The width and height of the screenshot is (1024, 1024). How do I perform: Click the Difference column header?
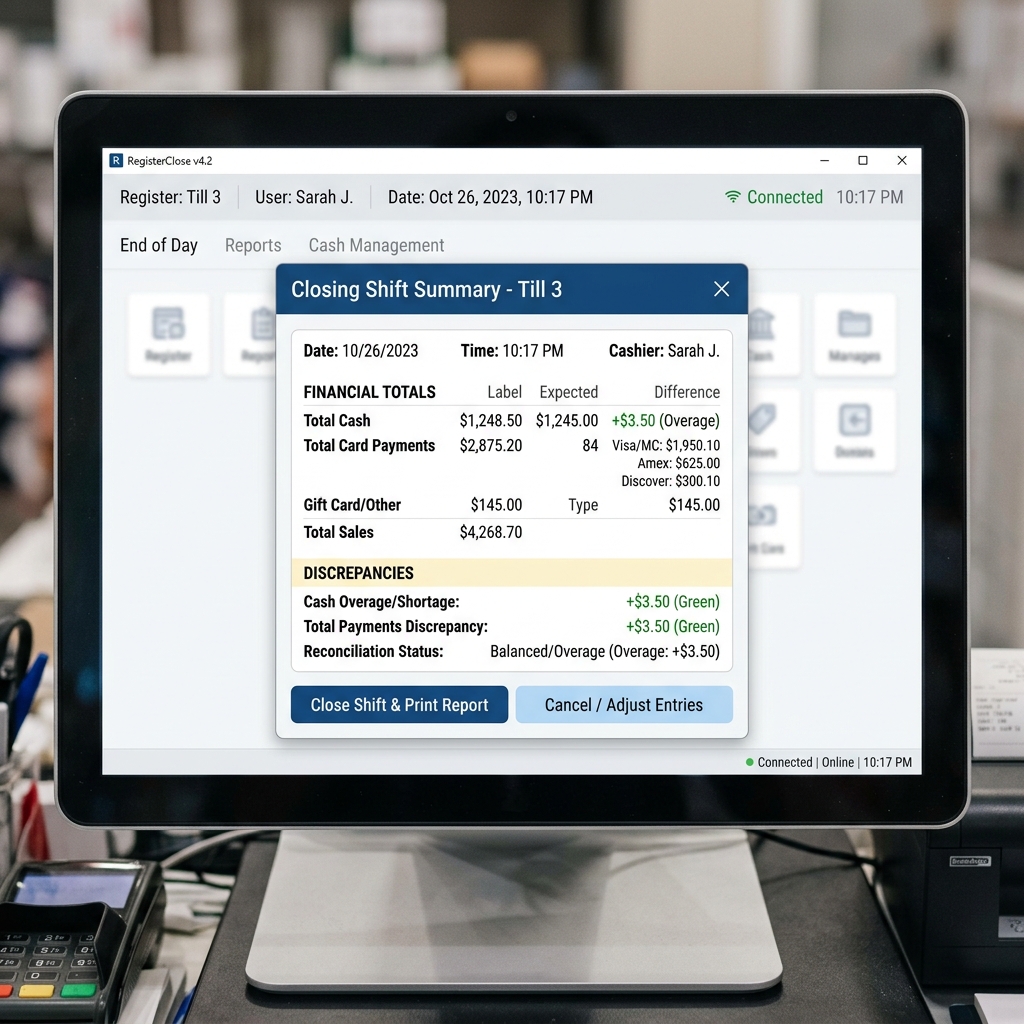pos(687,392)
